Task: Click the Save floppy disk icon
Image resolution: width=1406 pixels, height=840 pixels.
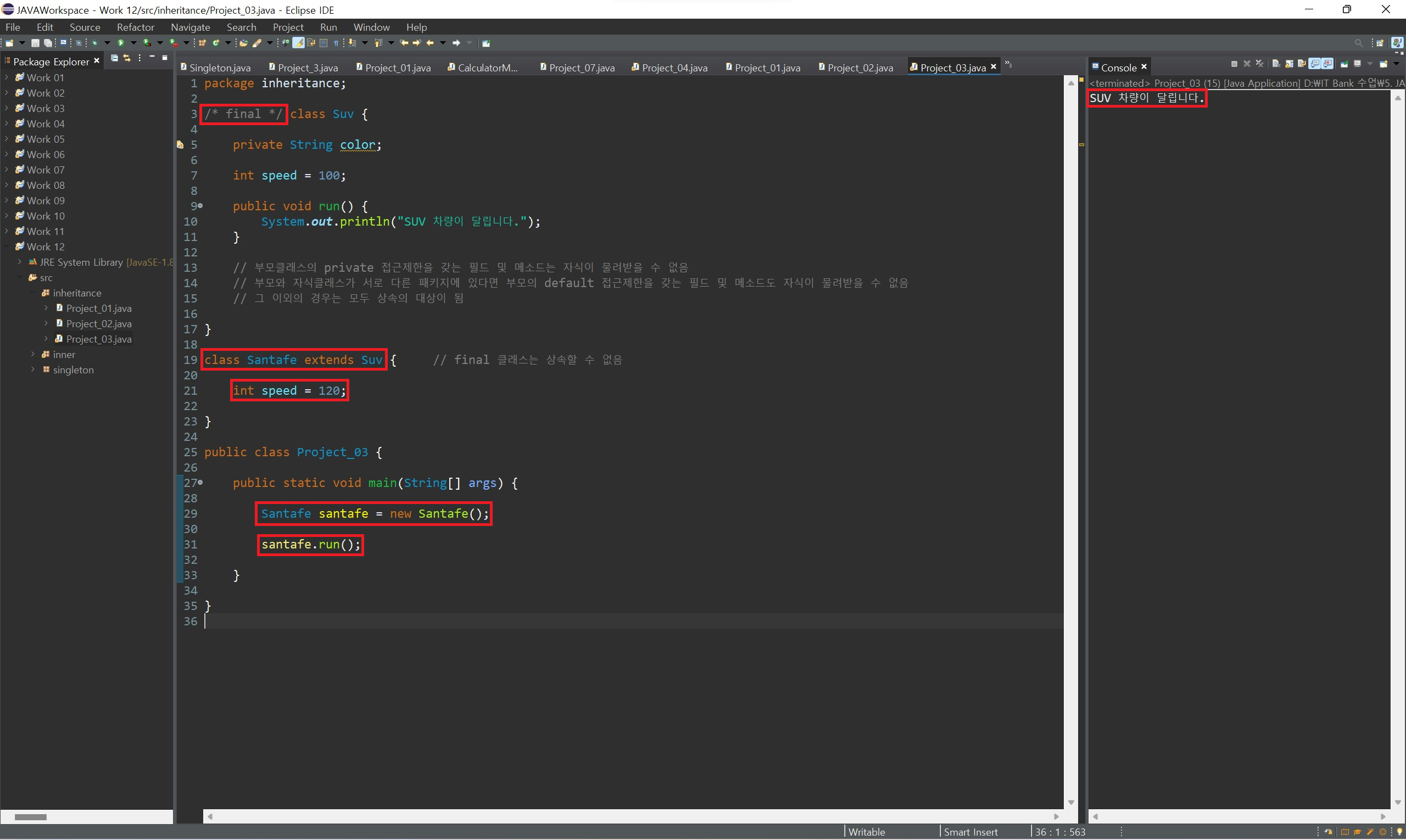Action: [35, 43]
